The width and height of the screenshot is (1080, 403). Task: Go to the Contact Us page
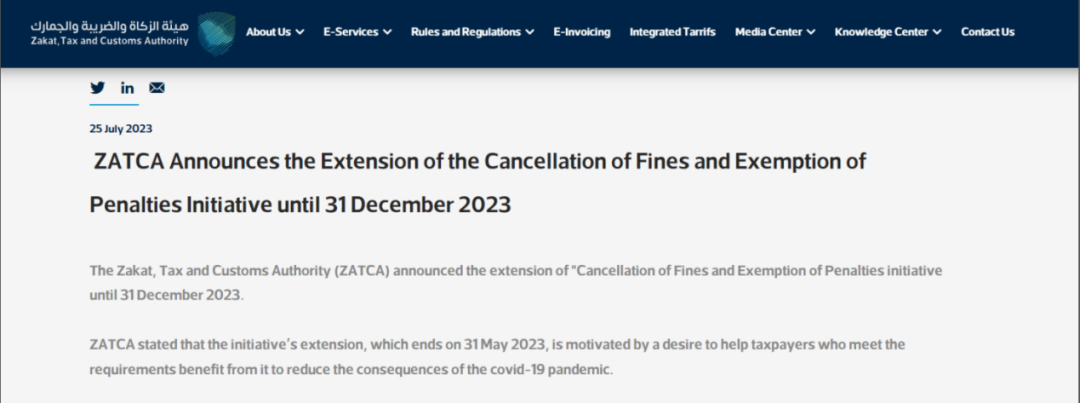tap(988, 32)
